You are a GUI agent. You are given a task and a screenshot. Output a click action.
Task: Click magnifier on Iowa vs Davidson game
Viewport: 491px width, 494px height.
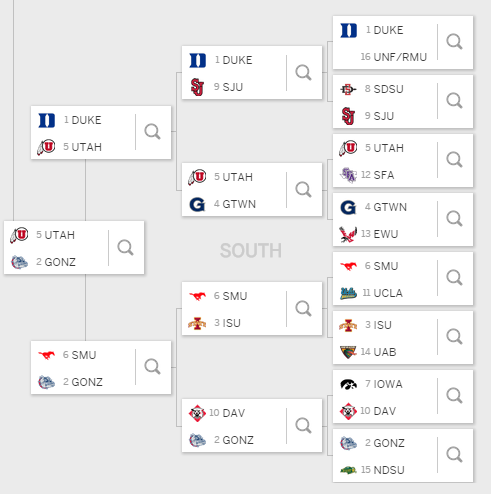tap(454, 396)
